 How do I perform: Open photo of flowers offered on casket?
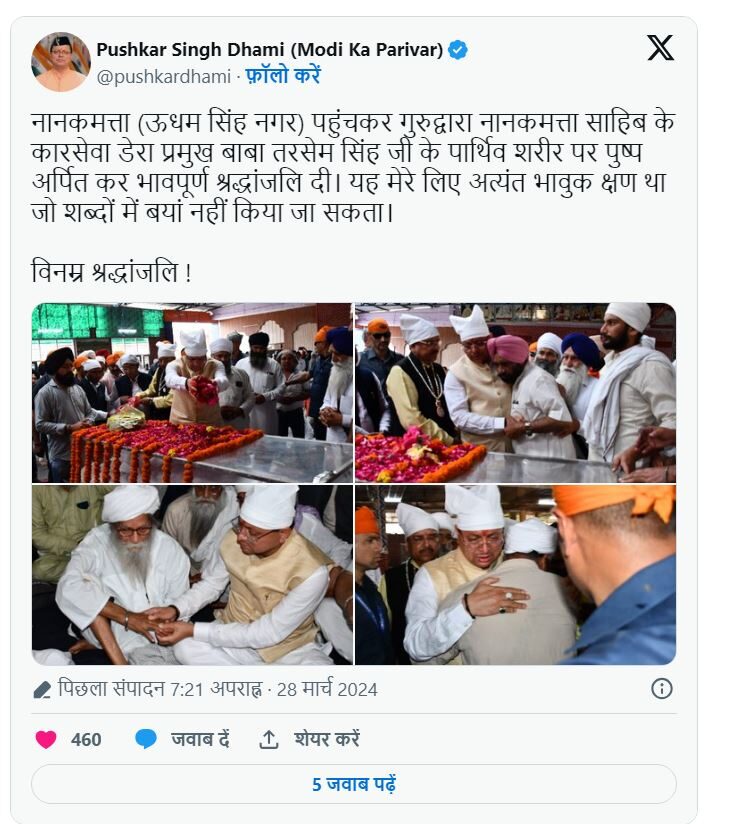(192, 393)
